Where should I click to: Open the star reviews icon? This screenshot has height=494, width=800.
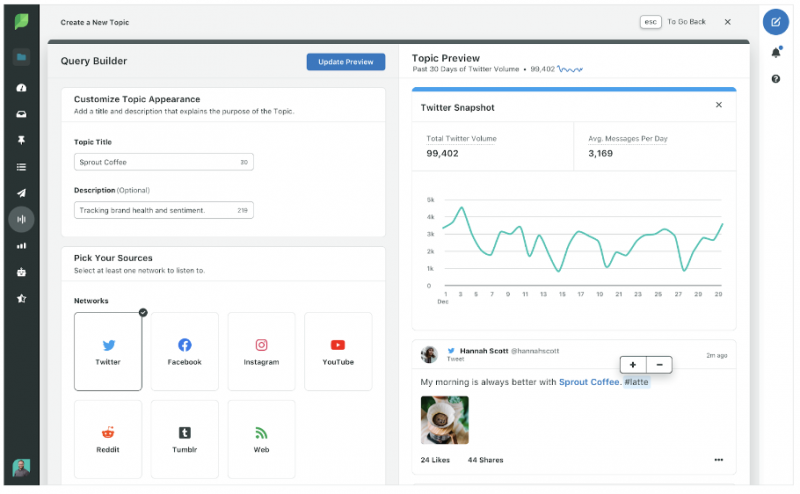[x=21, y=299]
